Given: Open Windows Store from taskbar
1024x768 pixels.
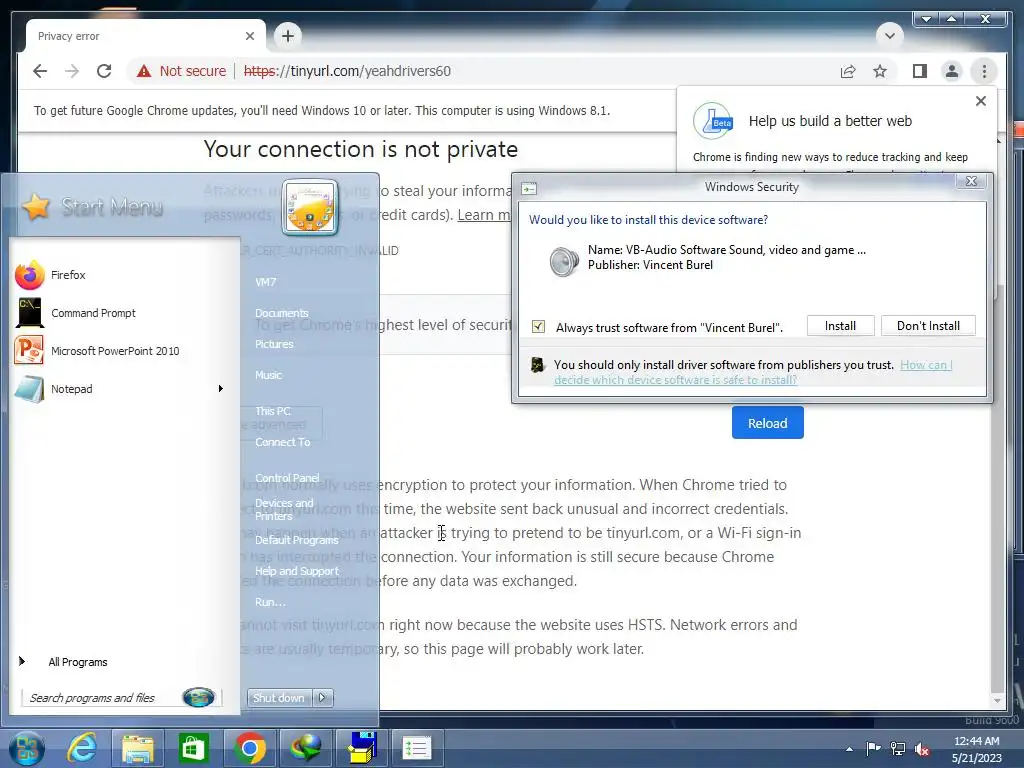Looking at the screenshot, I should click(x=193, y=748).
